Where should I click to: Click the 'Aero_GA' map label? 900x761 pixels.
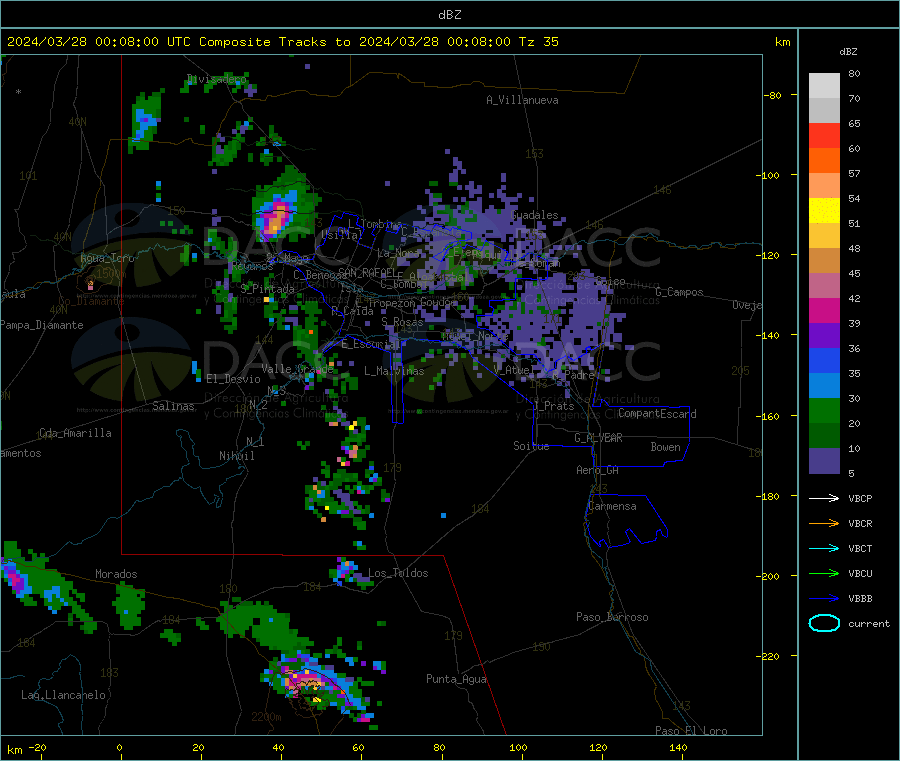pos(597,470)
